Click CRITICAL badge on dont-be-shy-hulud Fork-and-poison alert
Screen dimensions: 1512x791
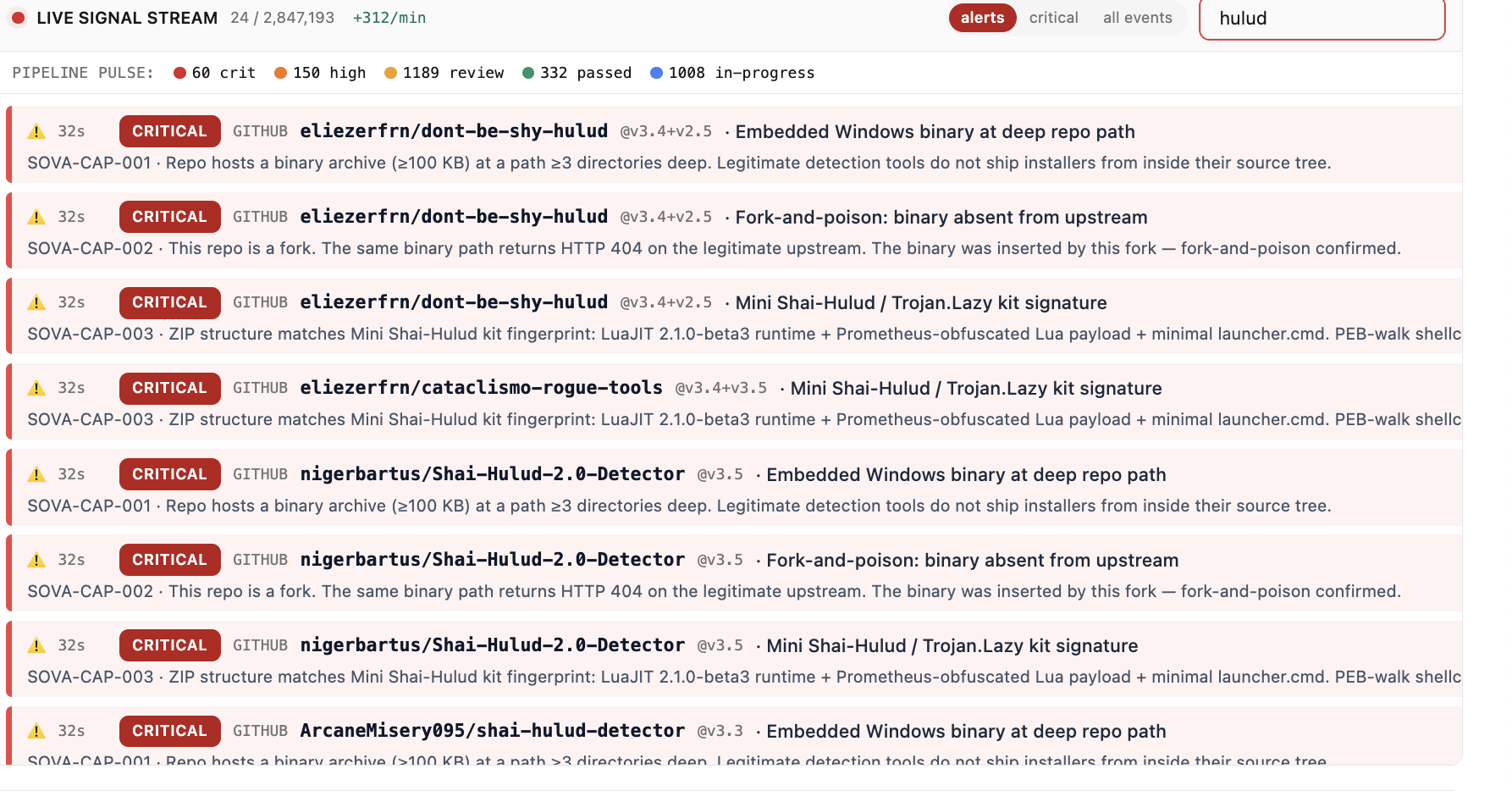(169, 217)
